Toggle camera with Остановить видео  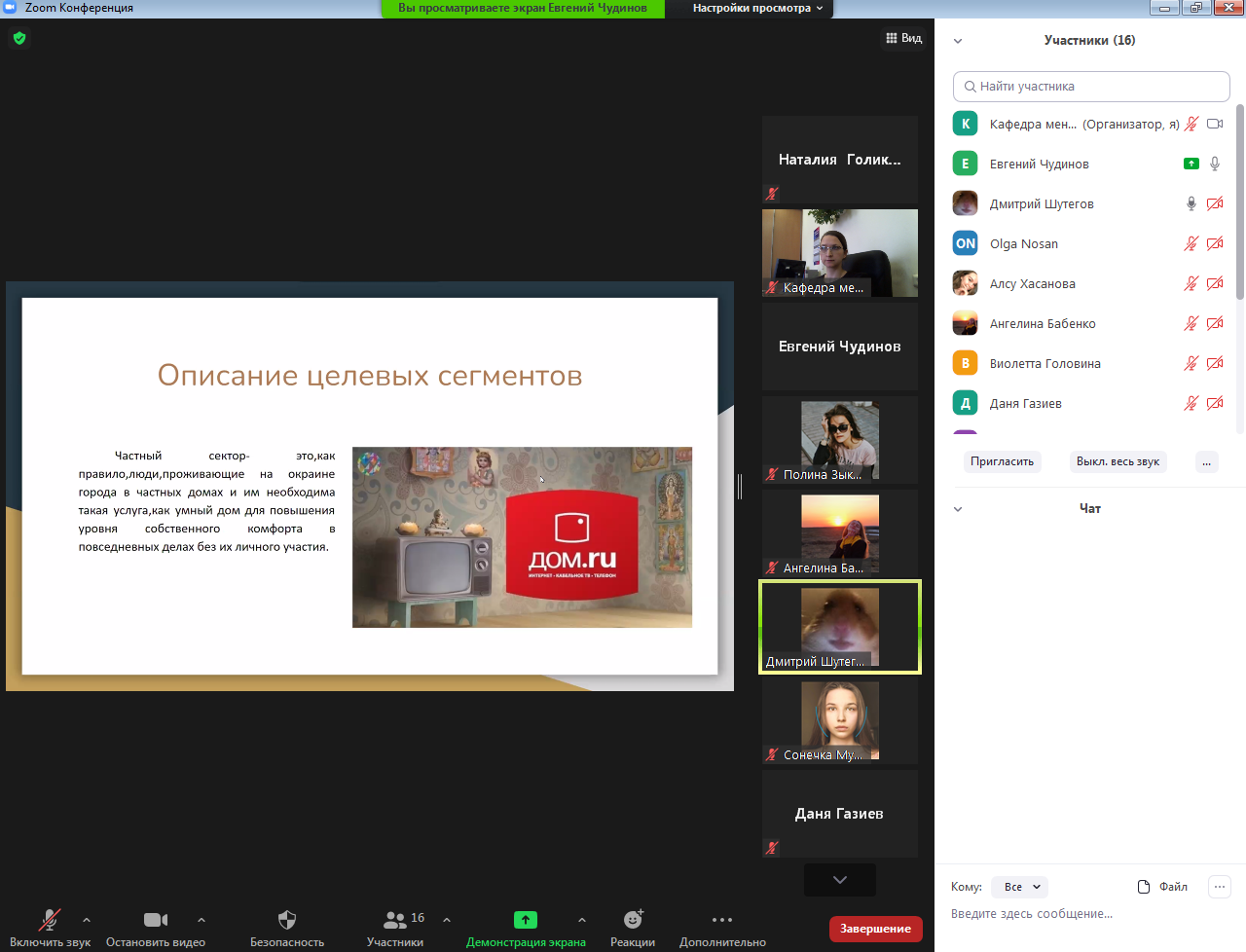pyautogui.click(x=156, y=920)
